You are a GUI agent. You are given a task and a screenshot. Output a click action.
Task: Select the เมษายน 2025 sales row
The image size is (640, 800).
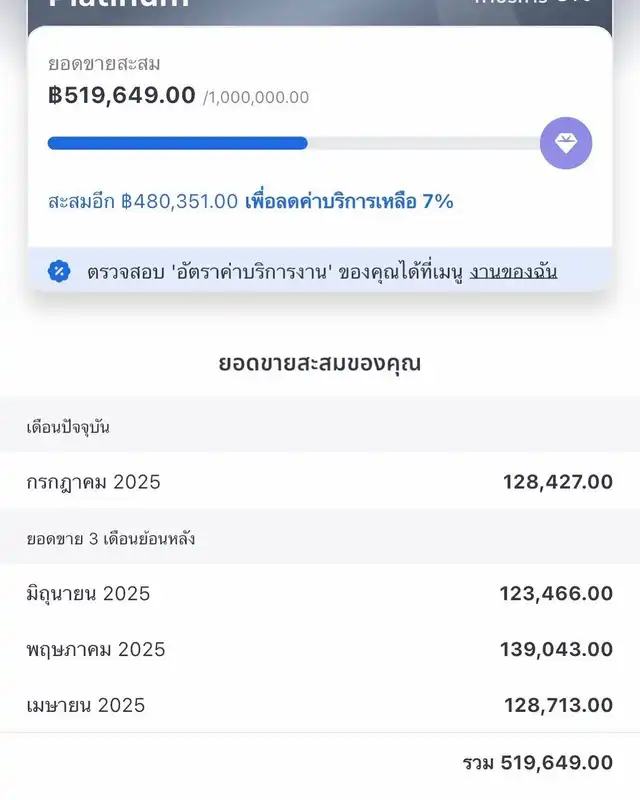point(320,705)
